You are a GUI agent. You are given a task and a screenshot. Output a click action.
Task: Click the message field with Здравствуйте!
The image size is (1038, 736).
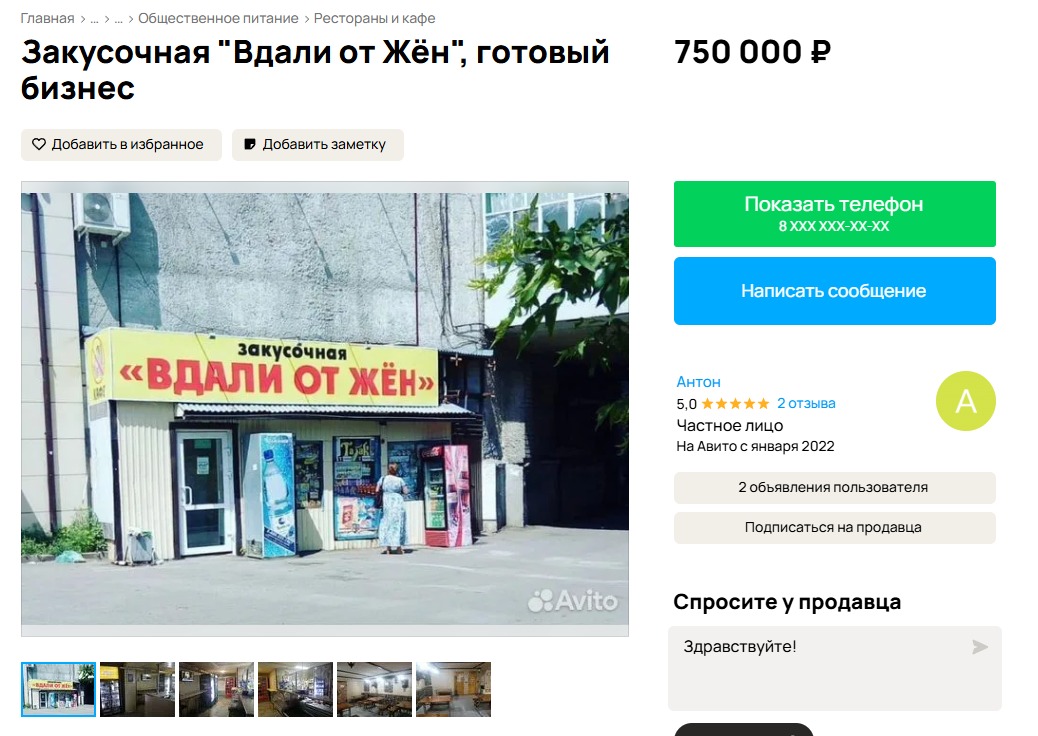tap(834, 668)
